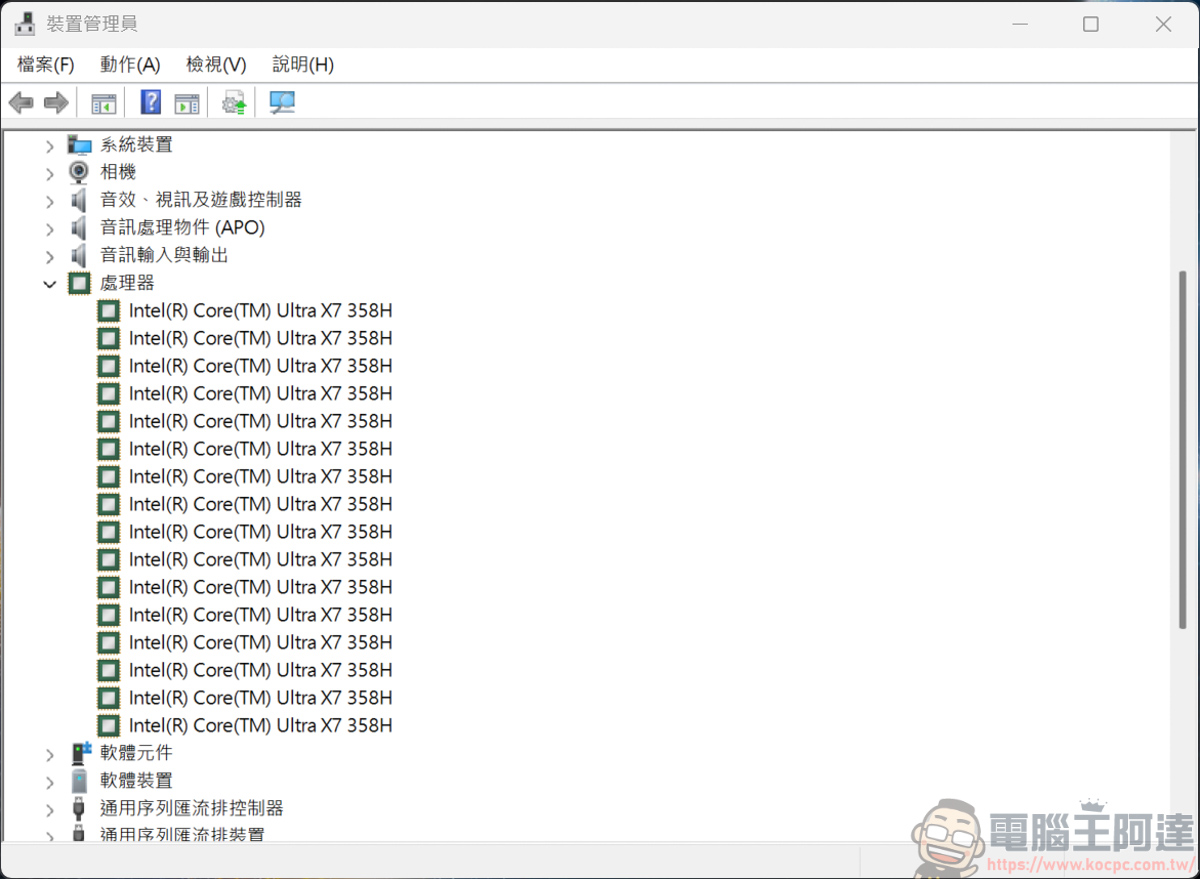Click the Back navigation arrow
This screenshot has height=879, width=1200.
[21, 102]
